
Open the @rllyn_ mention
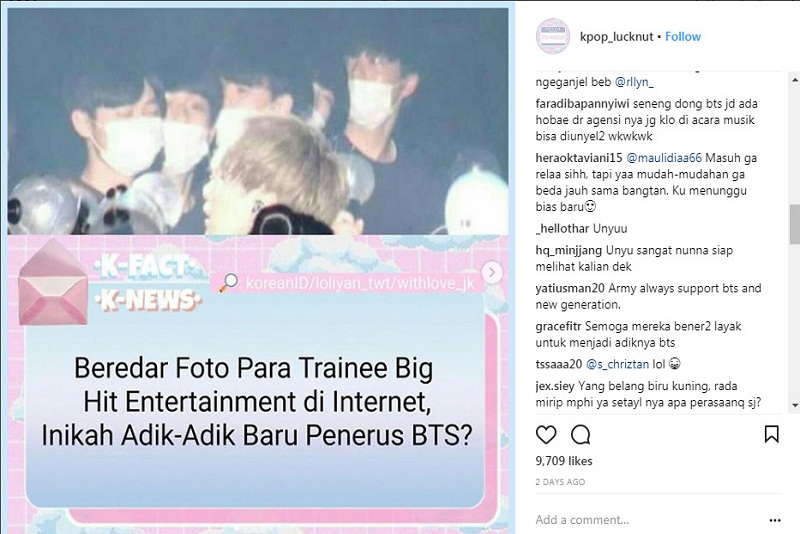click(634, 82)
